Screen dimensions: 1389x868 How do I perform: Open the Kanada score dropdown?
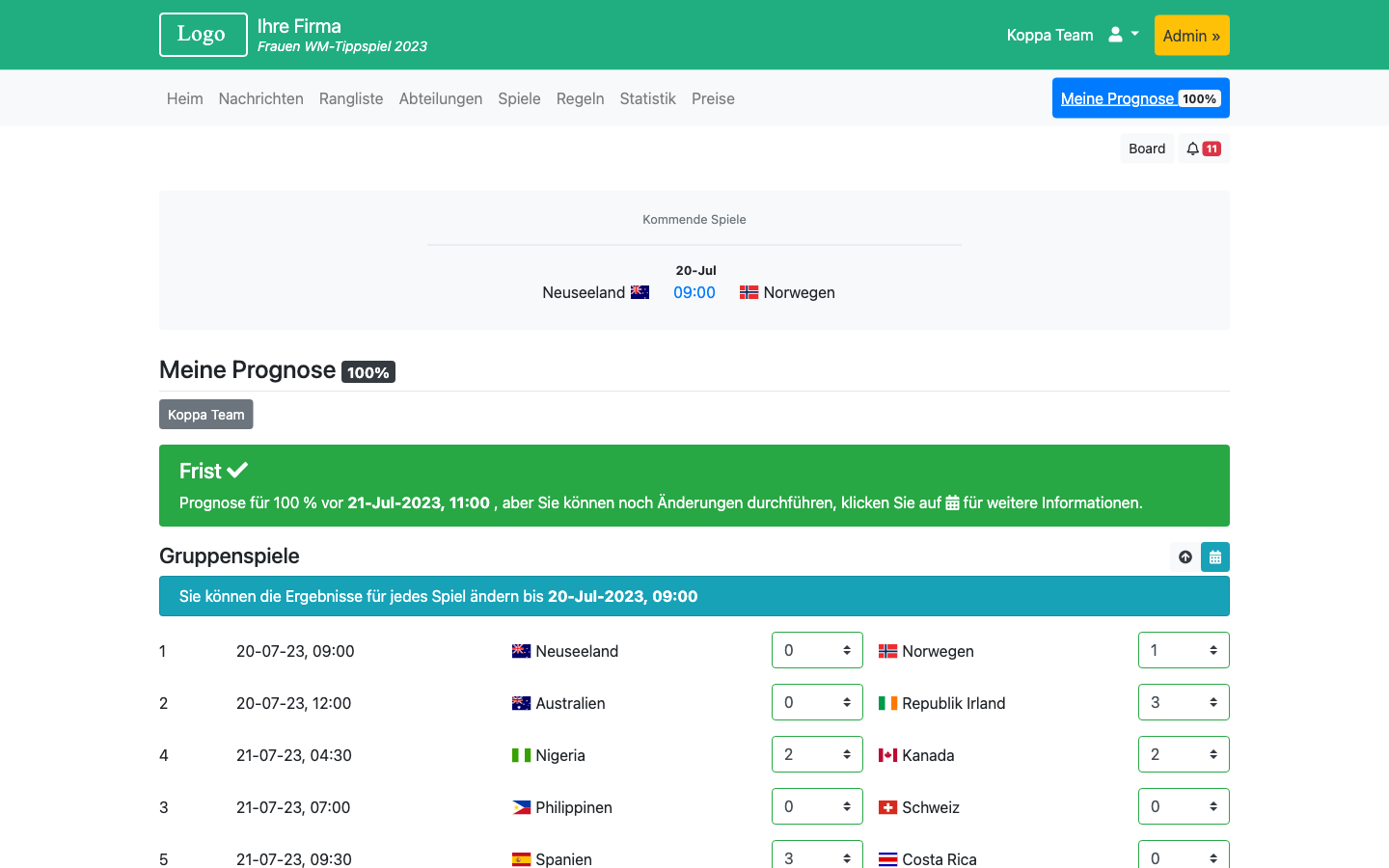[x=1184, y=754]
